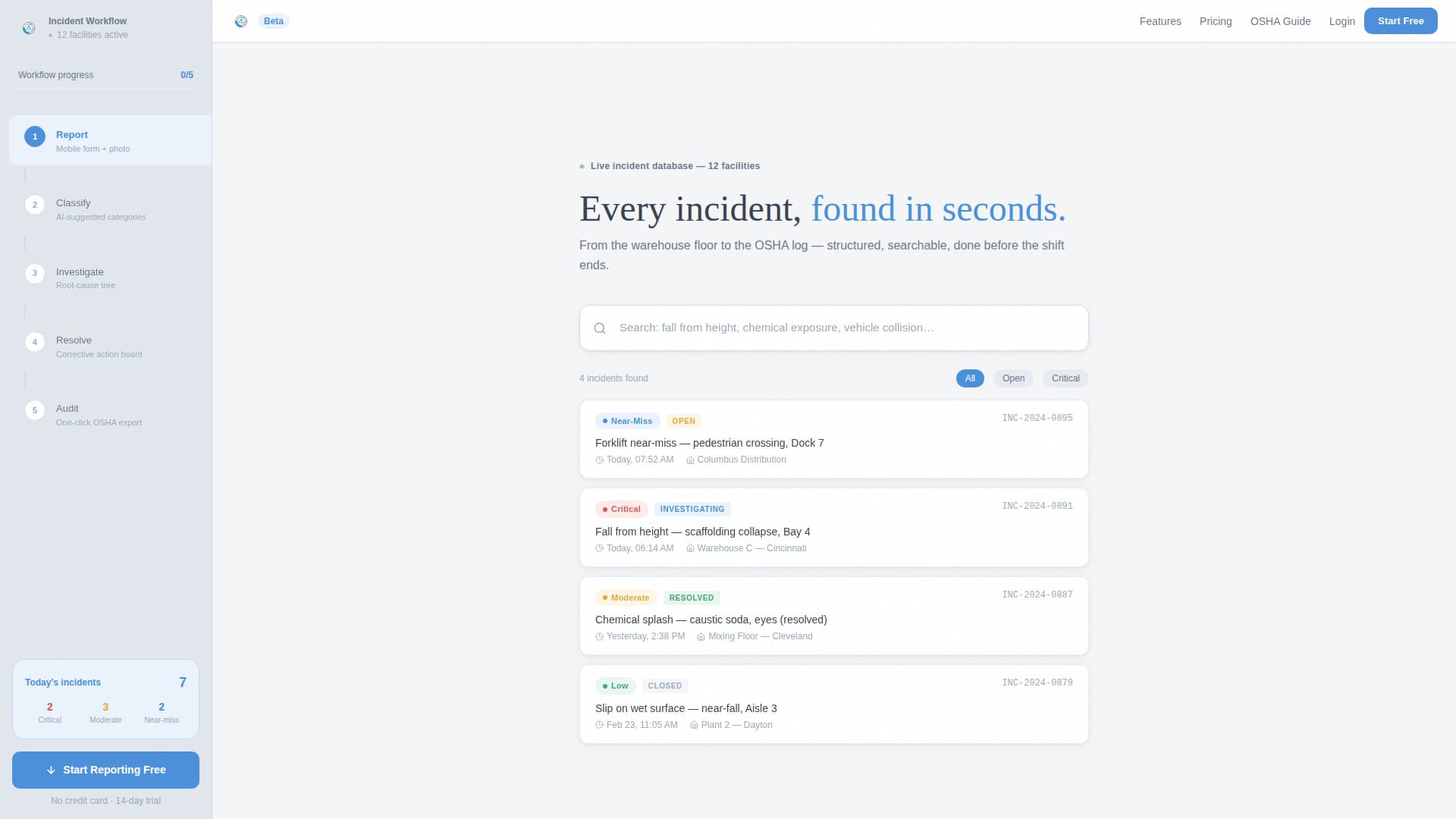Screen dimensions: 1456x819
Task: Open Chemical splash caustic soda incident
Action: coord(834,616)
